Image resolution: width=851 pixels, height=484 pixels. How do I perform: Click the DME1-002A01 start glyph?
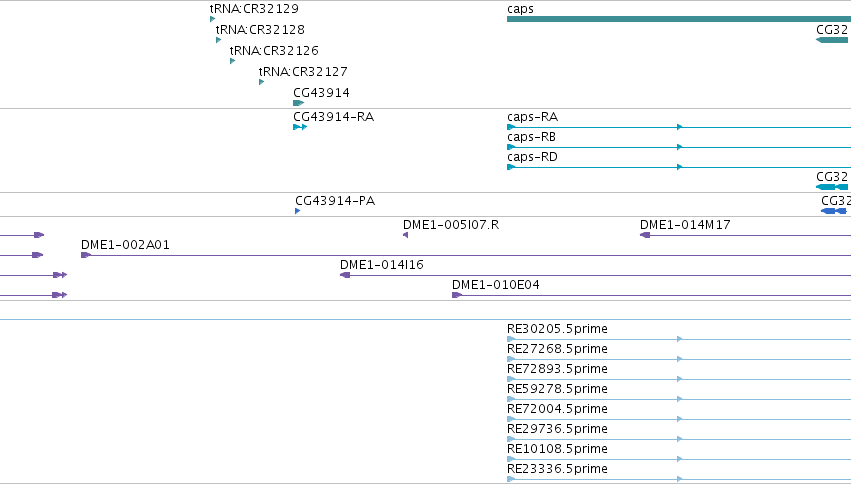click(x=86, y=255)
